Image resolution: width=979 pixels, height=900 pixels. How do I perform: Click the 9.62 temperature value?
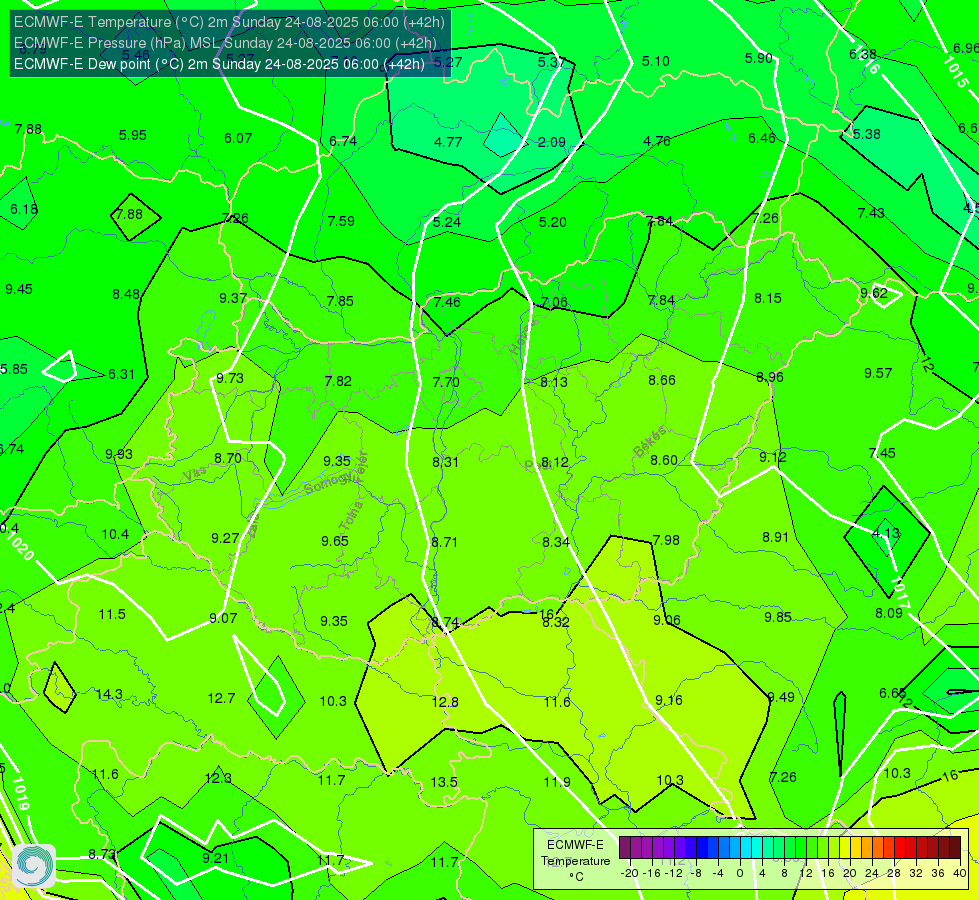[873, 294]
